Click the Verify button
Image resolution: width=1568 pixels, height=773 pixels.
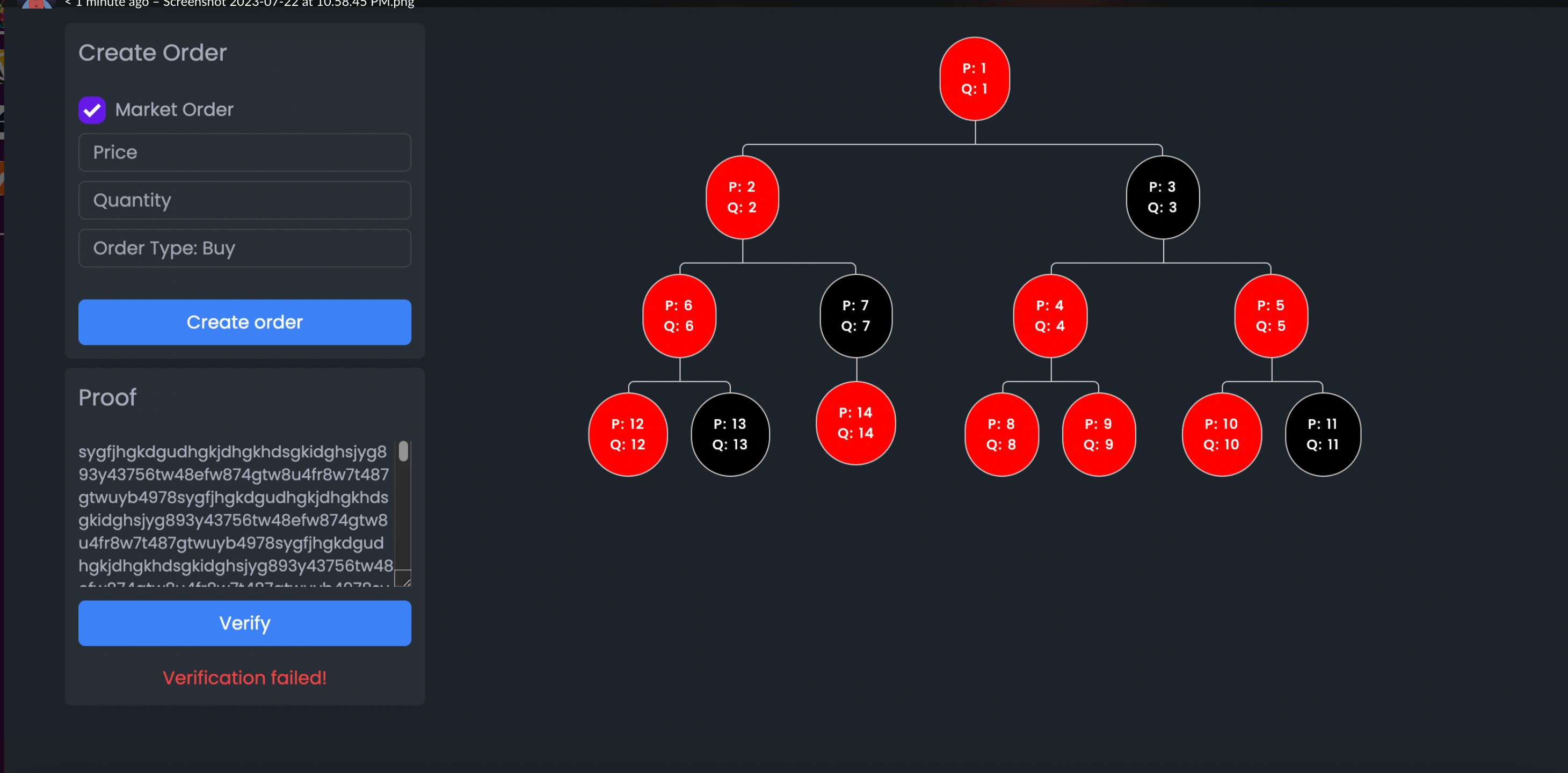245,623
